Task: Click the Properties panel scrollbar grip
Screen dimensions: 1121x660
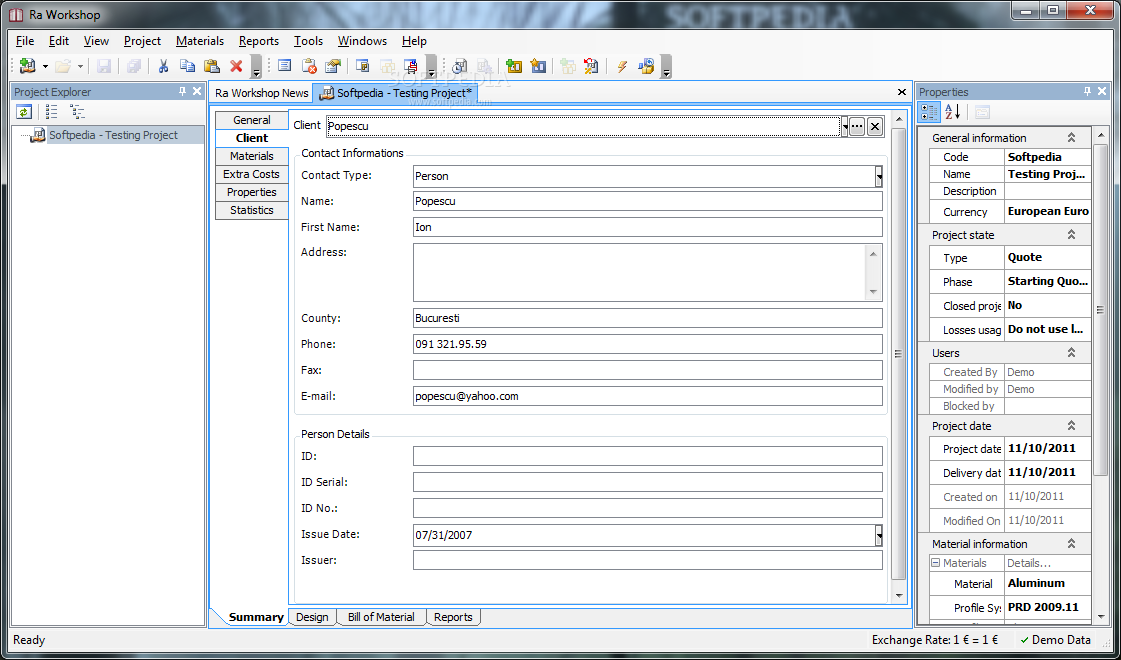Action: tap(1100, 310)
